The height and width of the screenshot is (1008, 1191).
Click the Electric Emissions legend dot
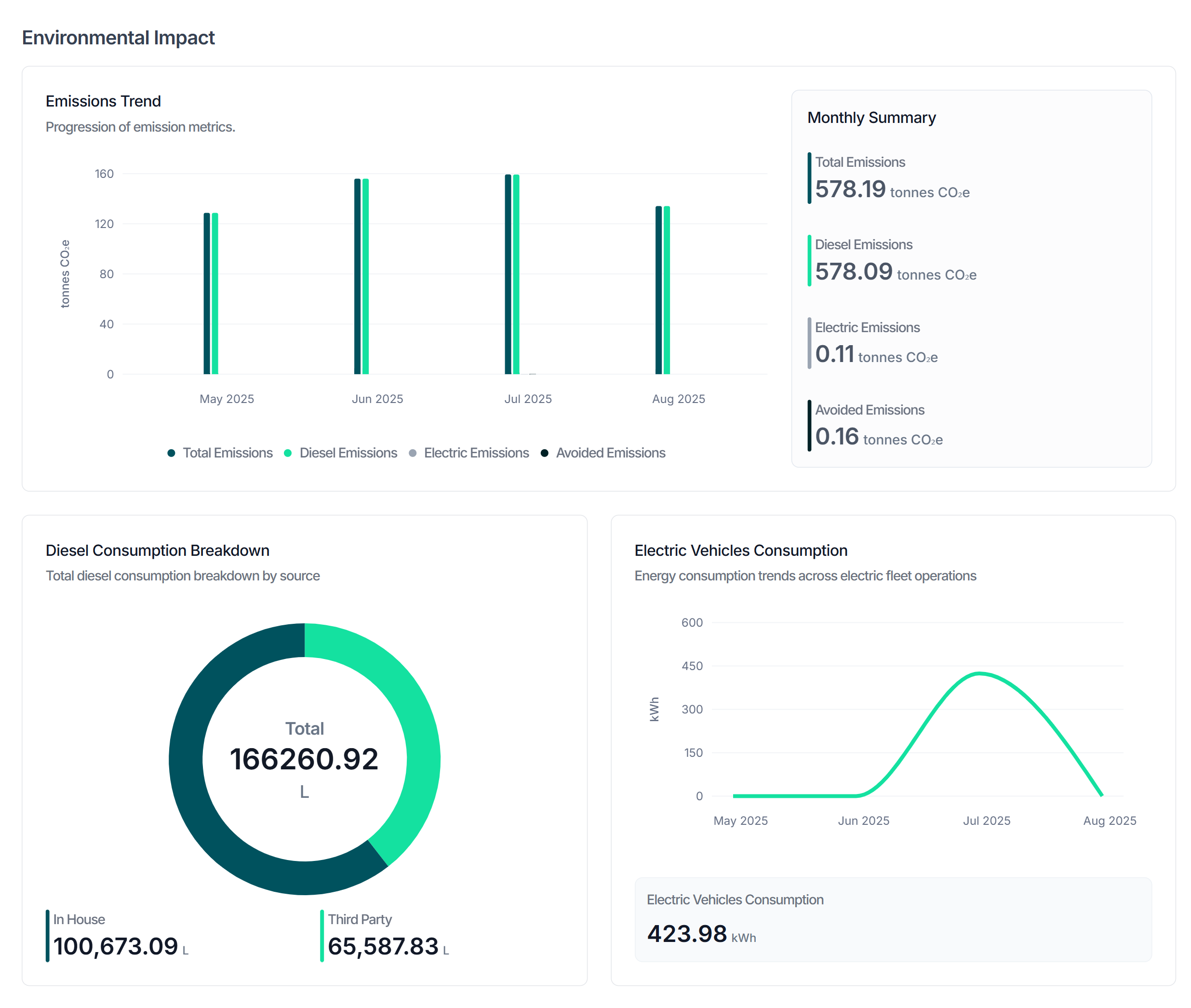click(414, 453)
